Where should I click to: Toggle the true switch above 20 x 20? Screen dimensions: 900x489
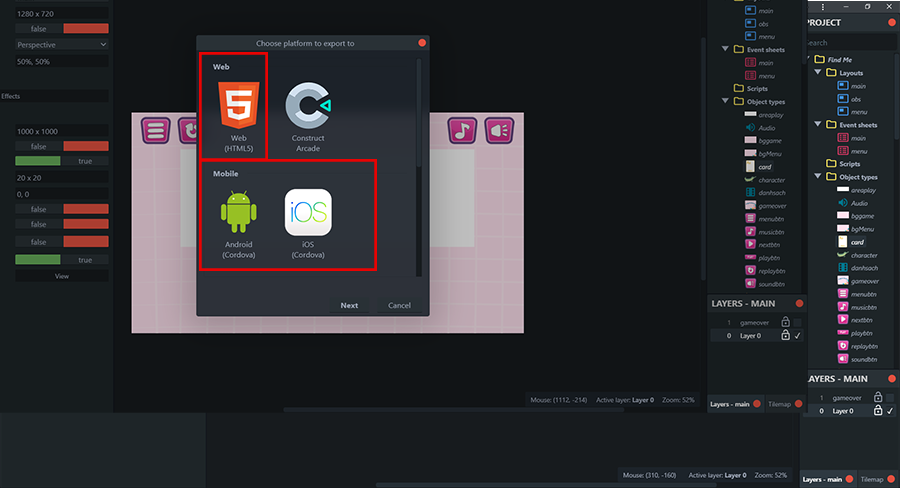(61, 161)
